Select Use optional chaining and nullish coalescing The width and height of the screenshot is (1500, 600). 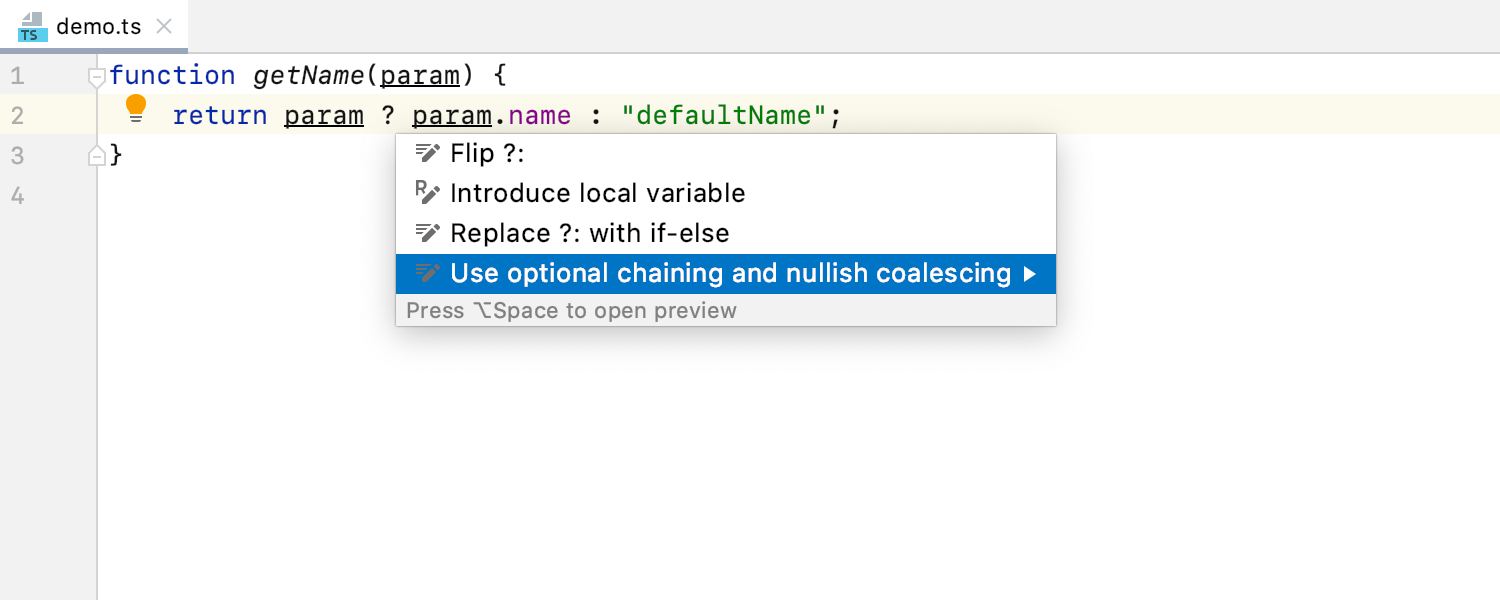point(730,273)
